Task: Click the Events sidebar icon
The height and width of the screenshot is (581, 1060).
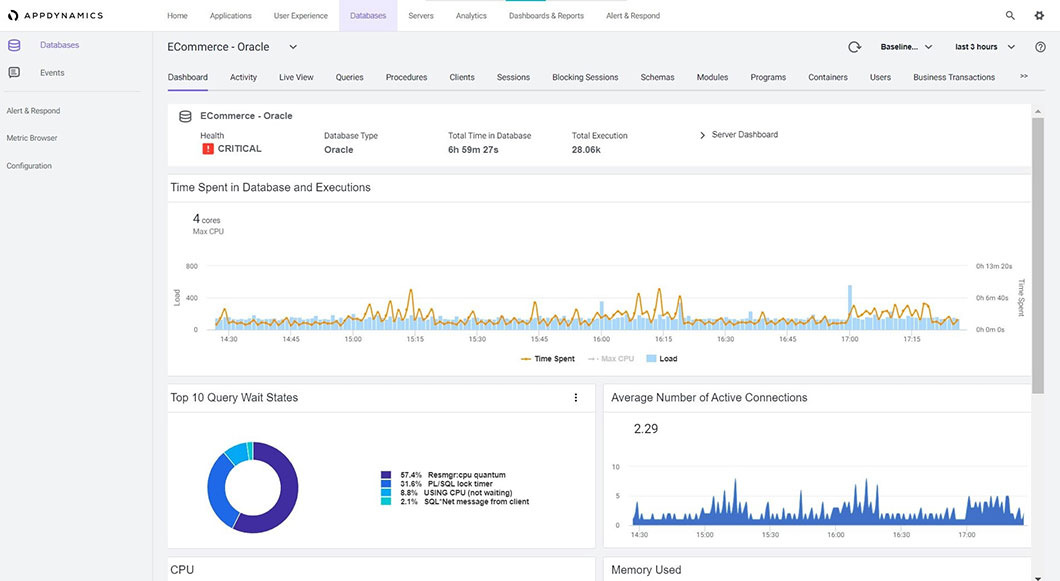Action: (14, 73)
